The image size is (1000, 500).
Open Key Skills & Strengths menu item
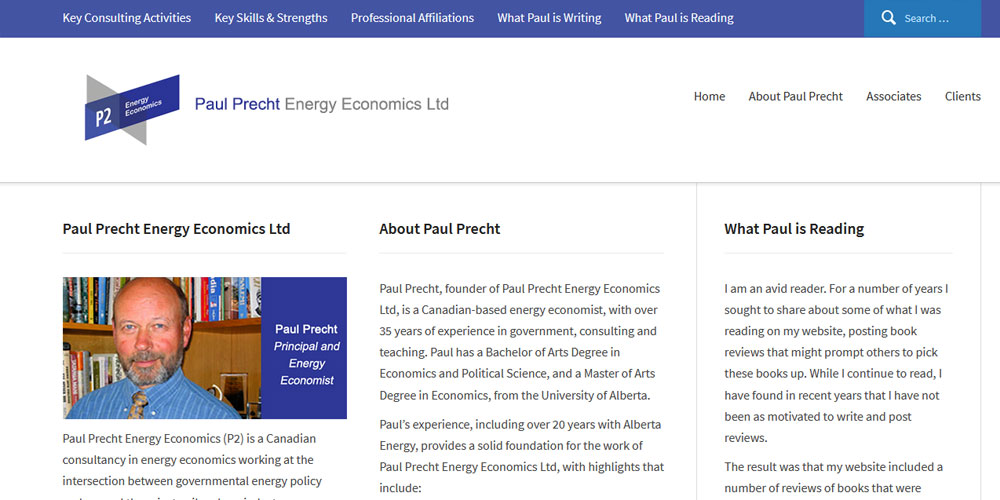click(271, 18)
